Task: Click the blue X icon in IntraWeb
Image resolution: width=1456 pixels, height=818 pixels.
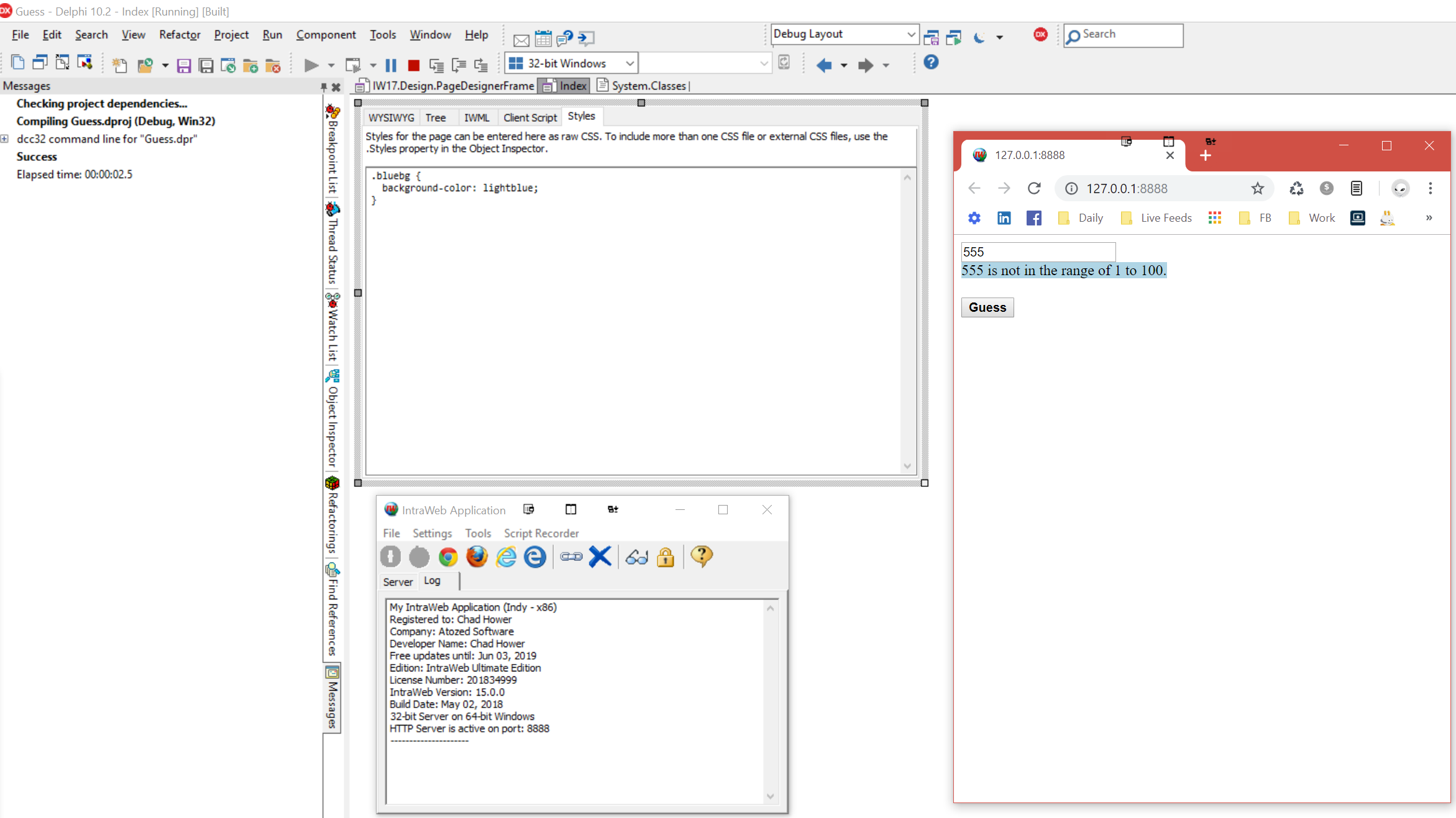Action: [x=600, y=557]
